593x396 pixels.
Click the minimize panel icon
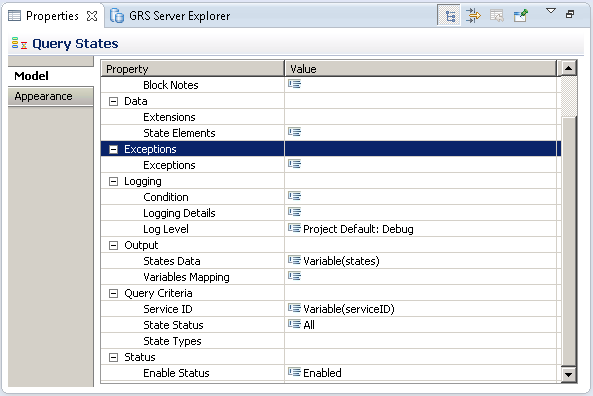570,14
